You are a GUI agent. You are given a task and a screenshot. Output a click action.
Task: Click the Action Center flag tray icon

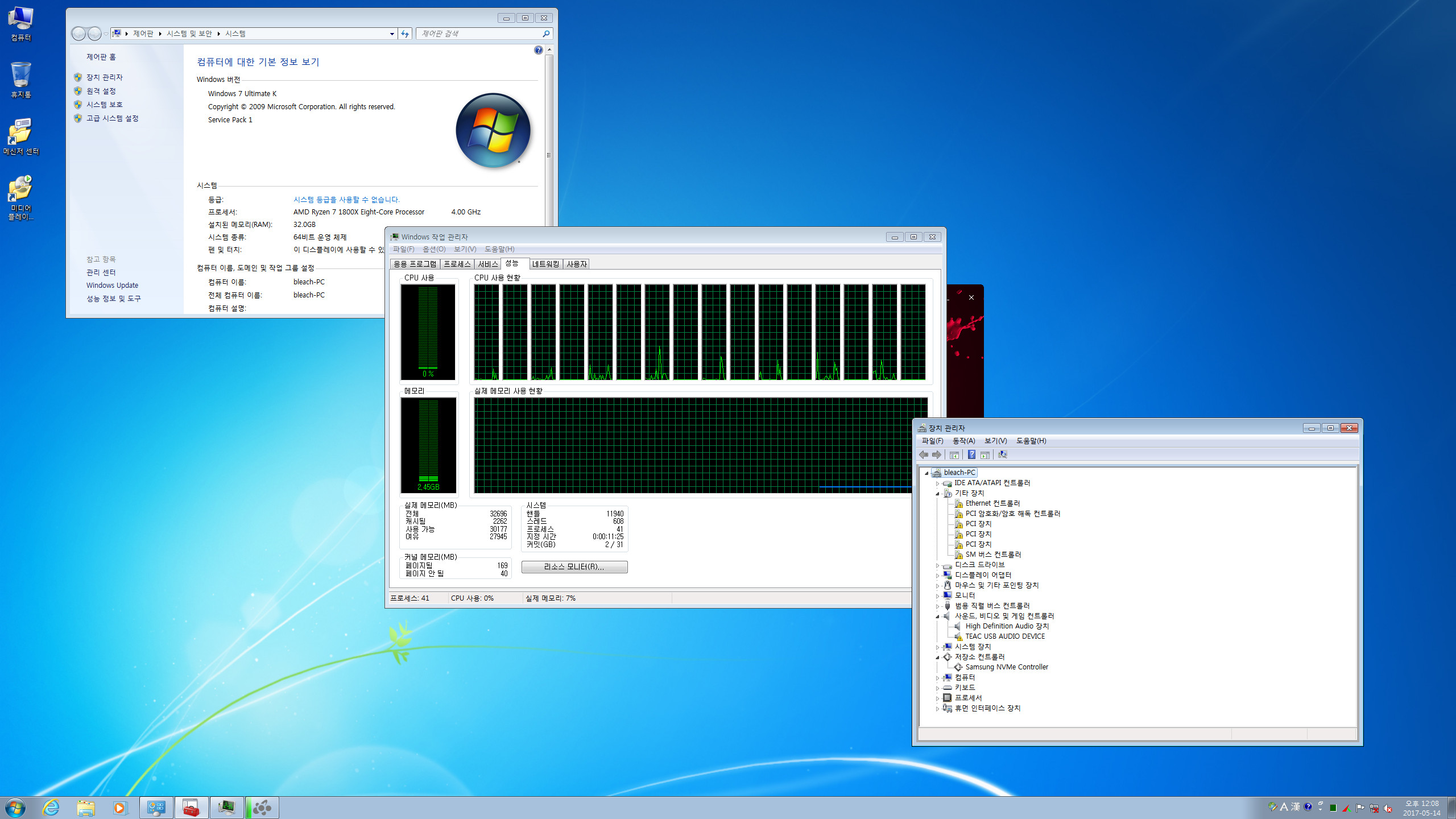coord(1360,808)
